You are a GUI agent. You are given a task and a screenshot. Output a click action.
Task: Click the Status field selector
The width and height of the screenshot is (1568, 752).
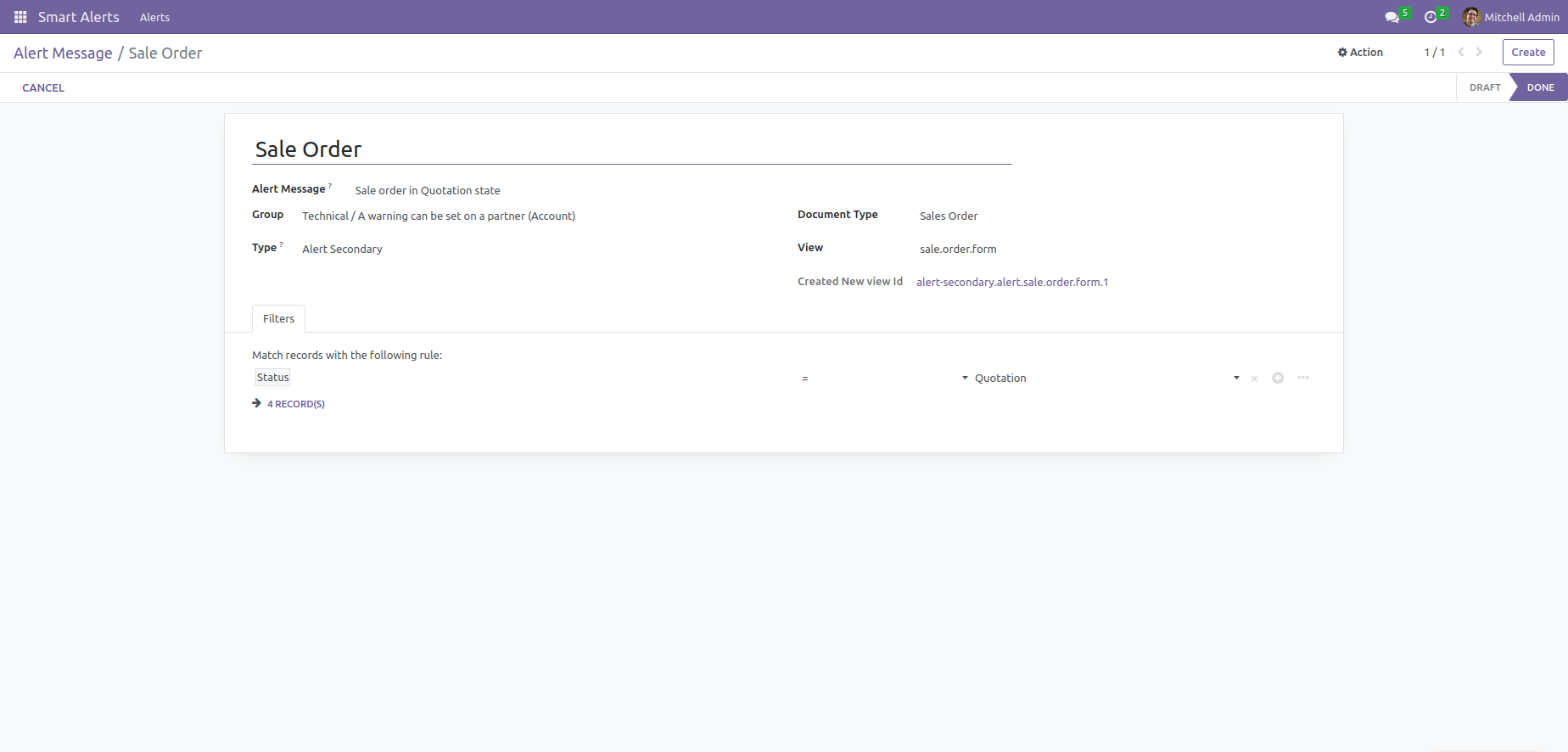pyautogui.click(x=273, y=378)
